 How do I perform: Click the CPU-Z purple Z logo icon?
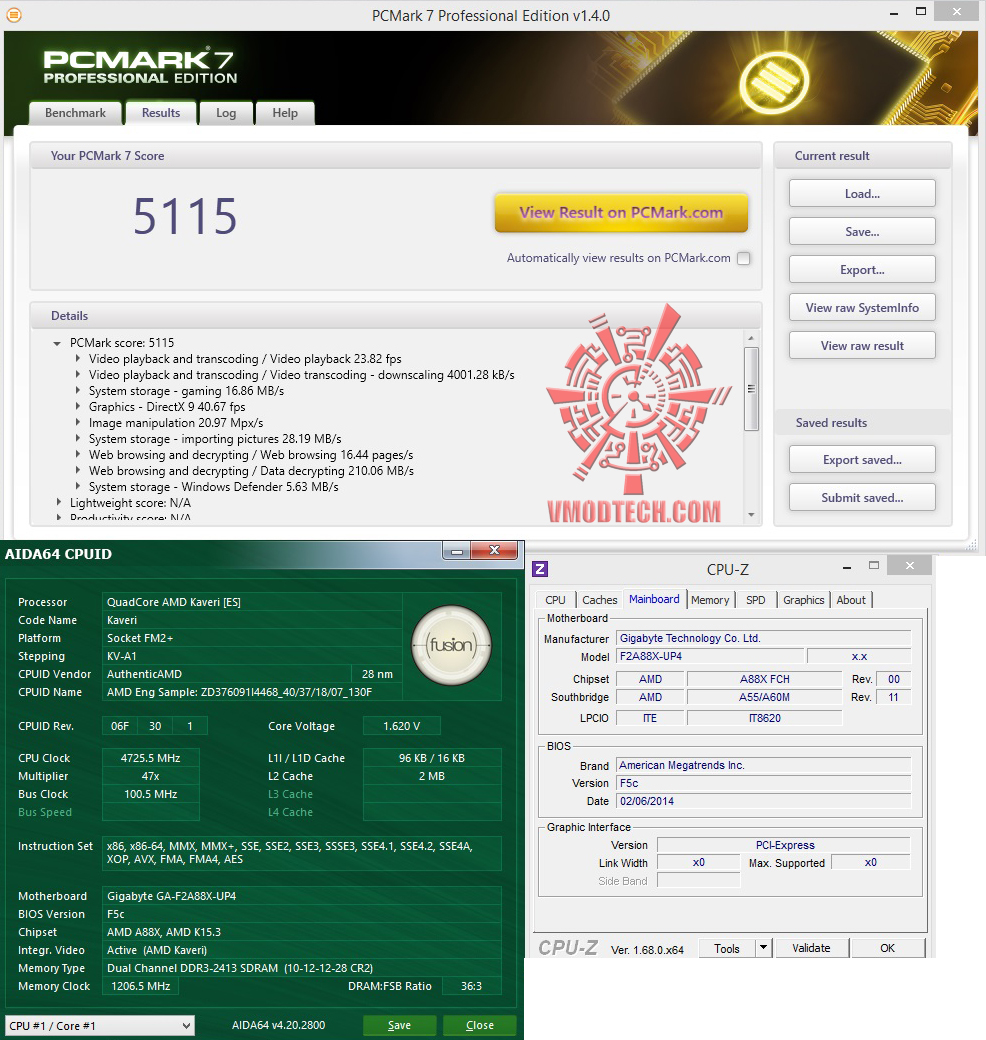pos(540,569)
